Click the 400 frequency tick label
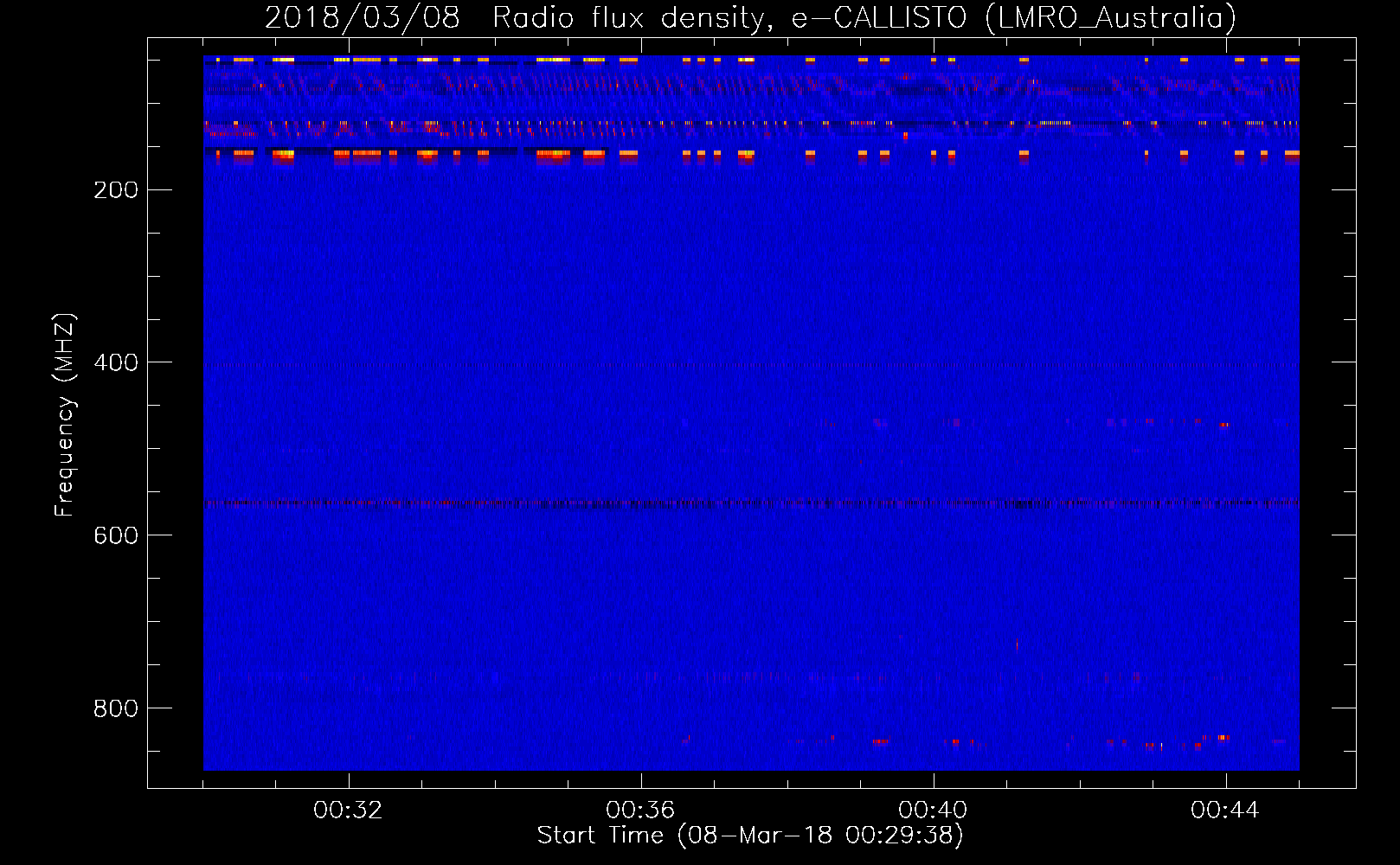 (115, 362)
